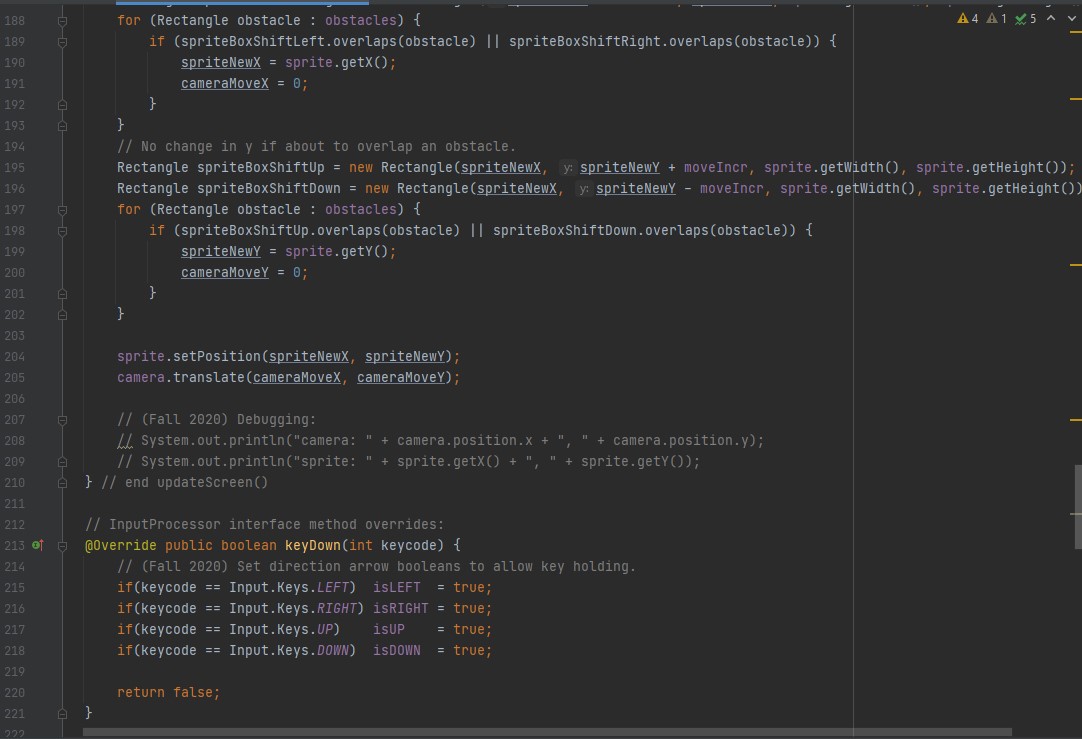Image resolution: width=1082 pixels, height=739 pixels.
Task: Select the previous-problem up chevron icon
Action: (1049, 18)
